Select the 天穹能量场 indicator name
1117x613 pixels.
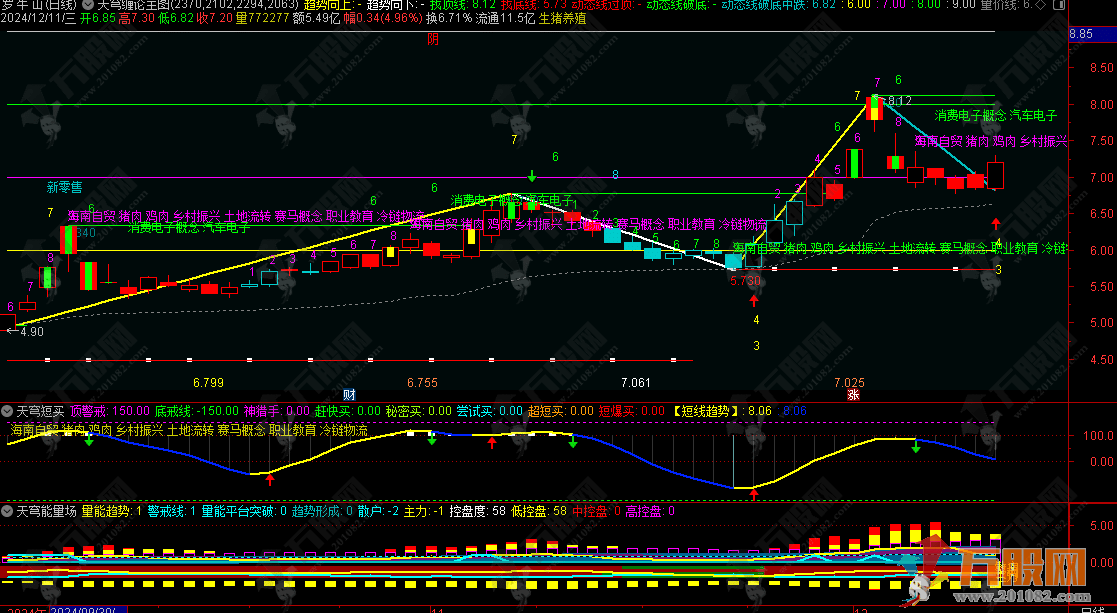click(46, 511)
